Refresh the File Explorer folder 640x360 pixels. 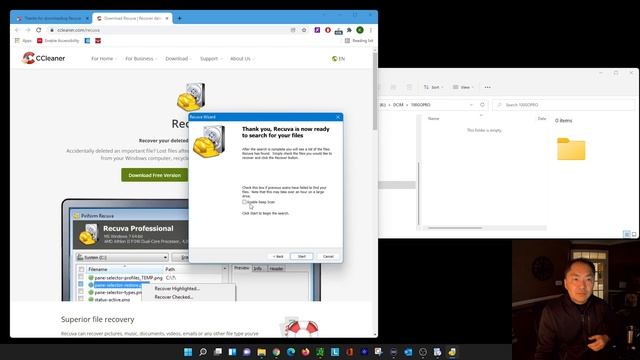coord(482,105)
